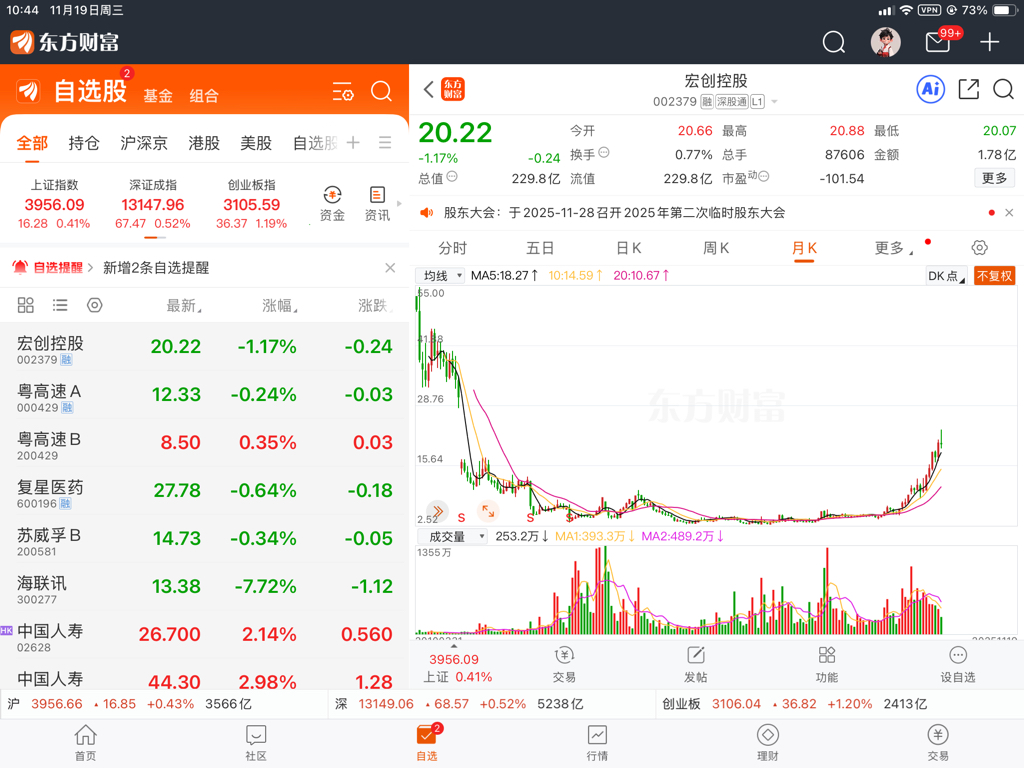
Task: Show 更多 quote details button
Action: [994, 178]
